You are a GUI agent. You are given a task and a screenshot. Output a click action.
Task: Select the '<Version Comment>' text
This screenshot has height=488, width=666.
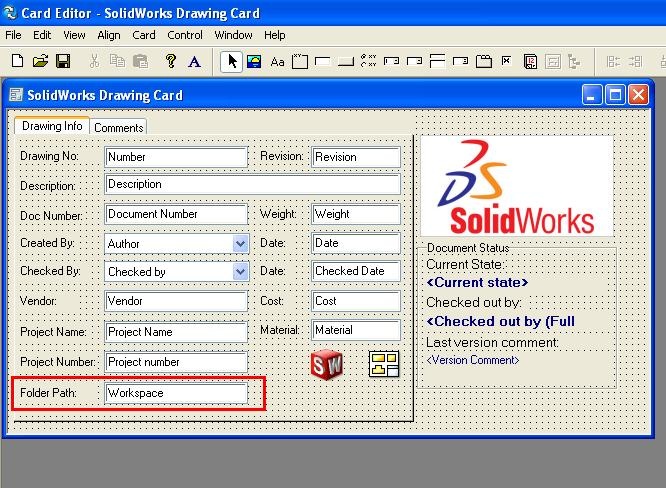pyautogui.click(x=472, y=360)
